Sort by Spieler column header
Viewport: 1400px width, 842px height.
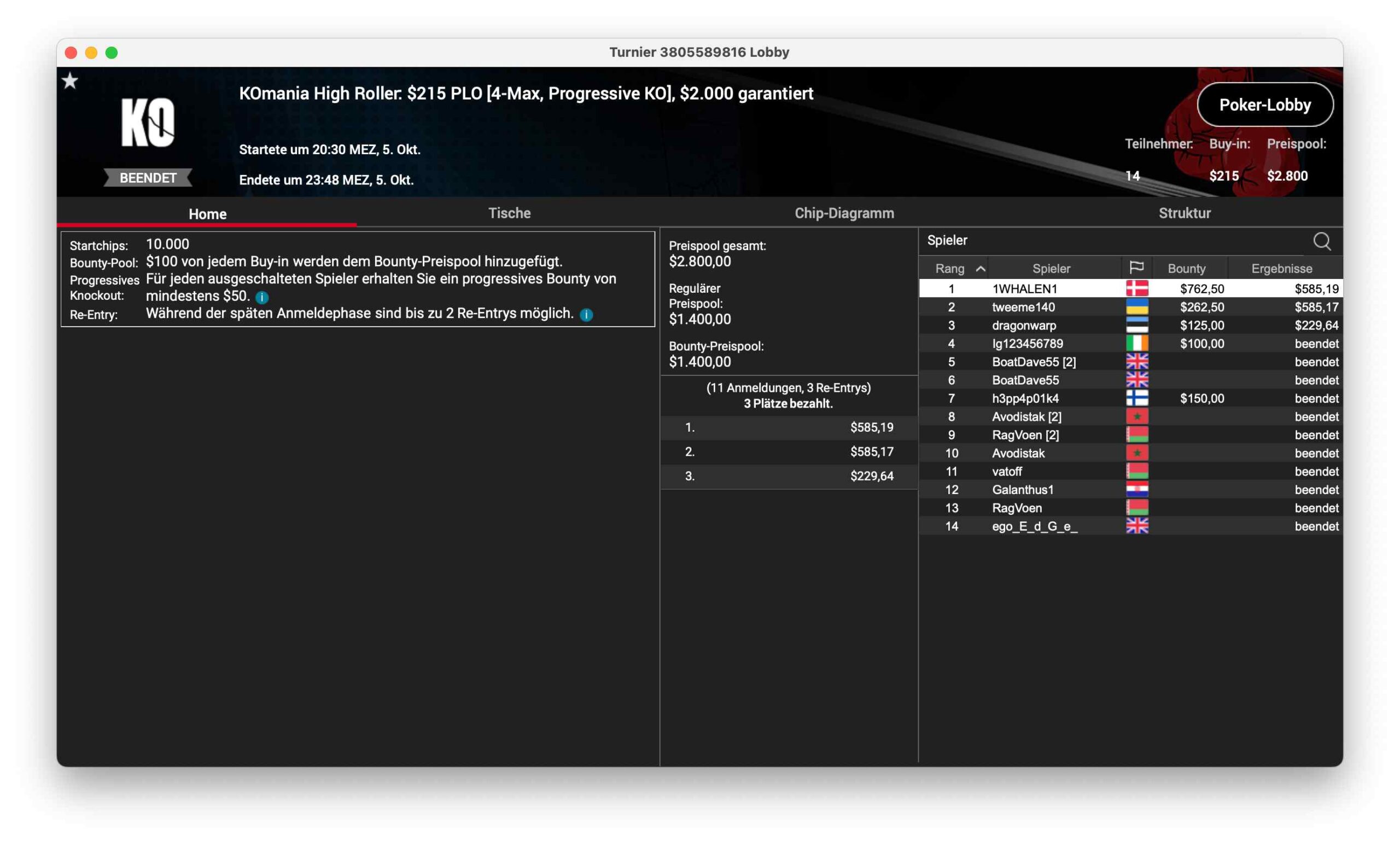pos(1051,269)
